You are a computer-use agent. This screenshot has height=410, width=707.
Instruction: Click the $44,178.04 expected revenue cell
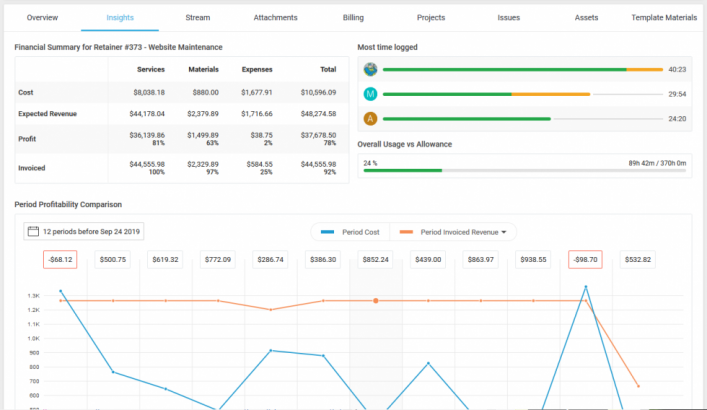(147, 114)
